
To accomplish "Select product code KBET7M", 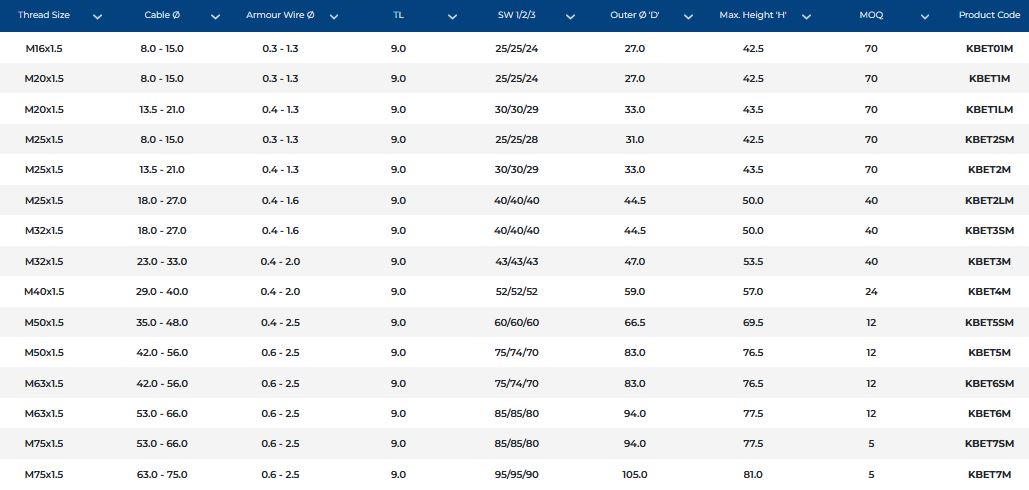I will pyautogui.click(x=989, y=475).
